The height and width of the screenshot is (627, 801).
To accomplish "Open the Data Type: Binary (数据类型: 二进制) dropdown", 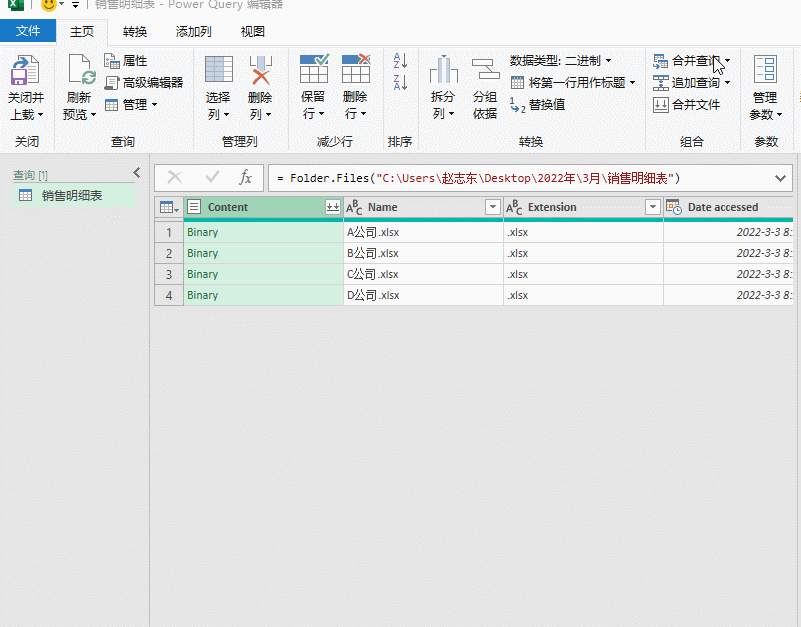I will pos(560,61).
